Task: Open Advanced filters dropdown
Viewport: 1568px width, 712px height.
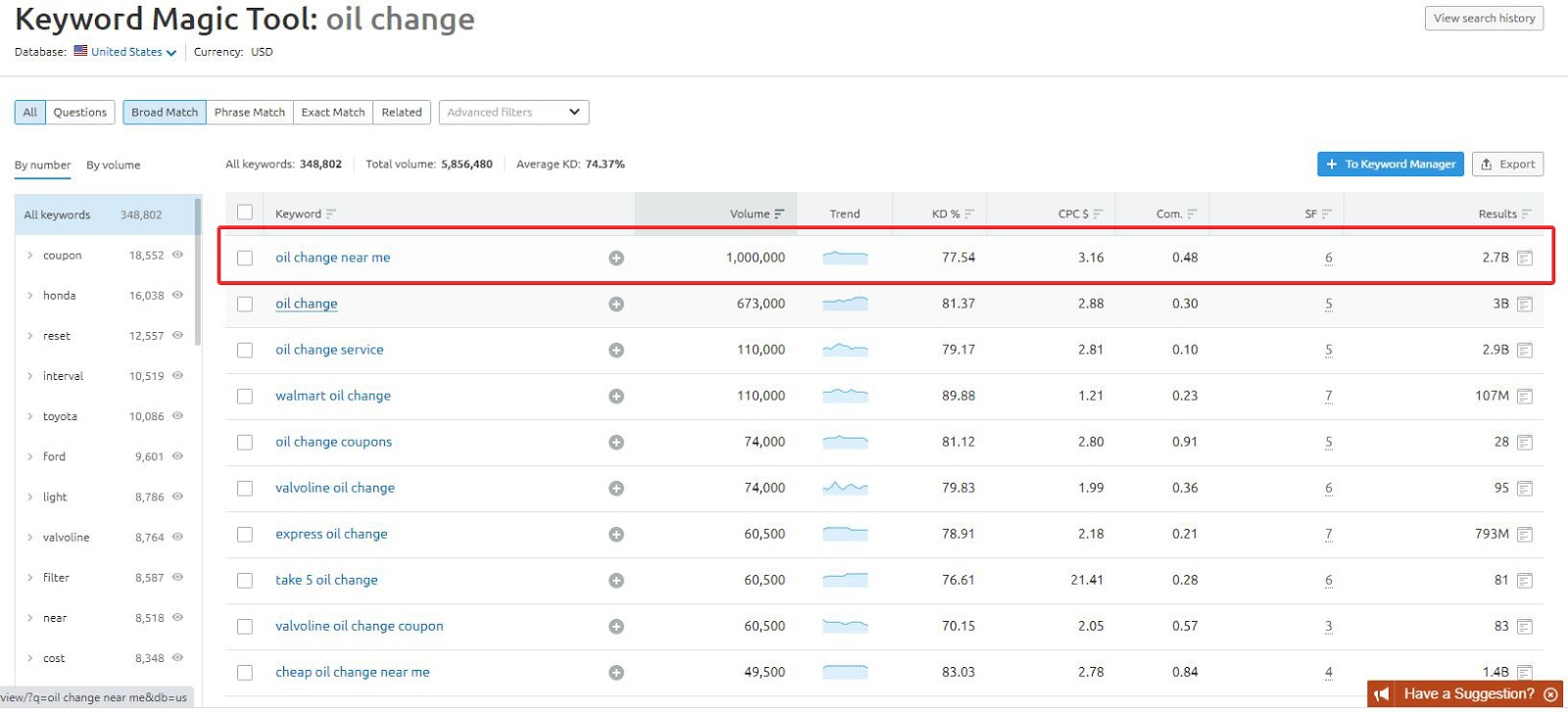Action: [514, 113]
